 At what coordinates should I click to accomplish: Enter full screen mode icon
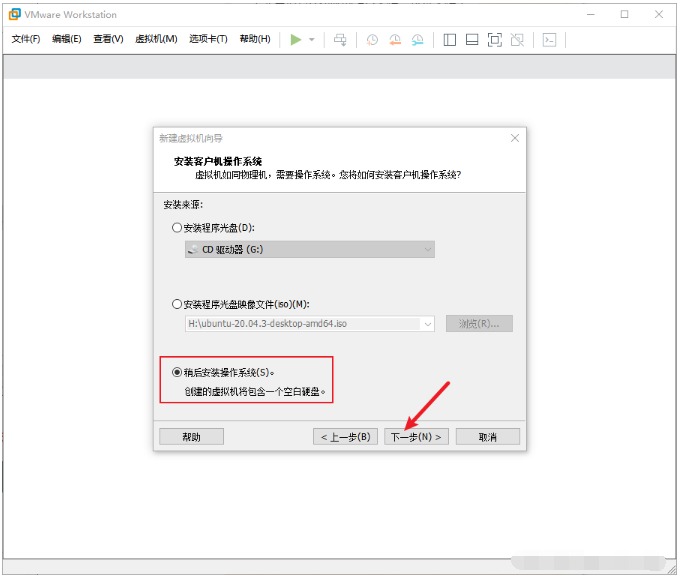click(495, 40)
